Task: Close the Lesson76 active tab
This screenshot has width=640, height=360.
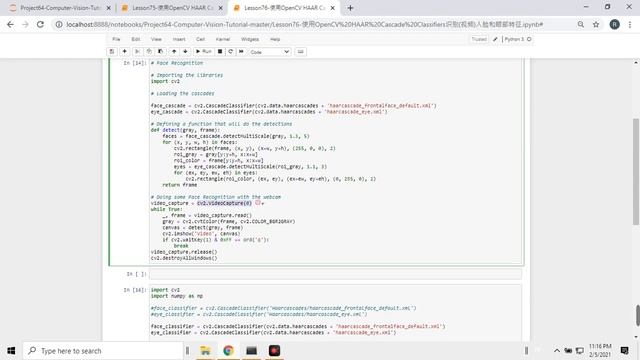Action: (x=333, y=8)
